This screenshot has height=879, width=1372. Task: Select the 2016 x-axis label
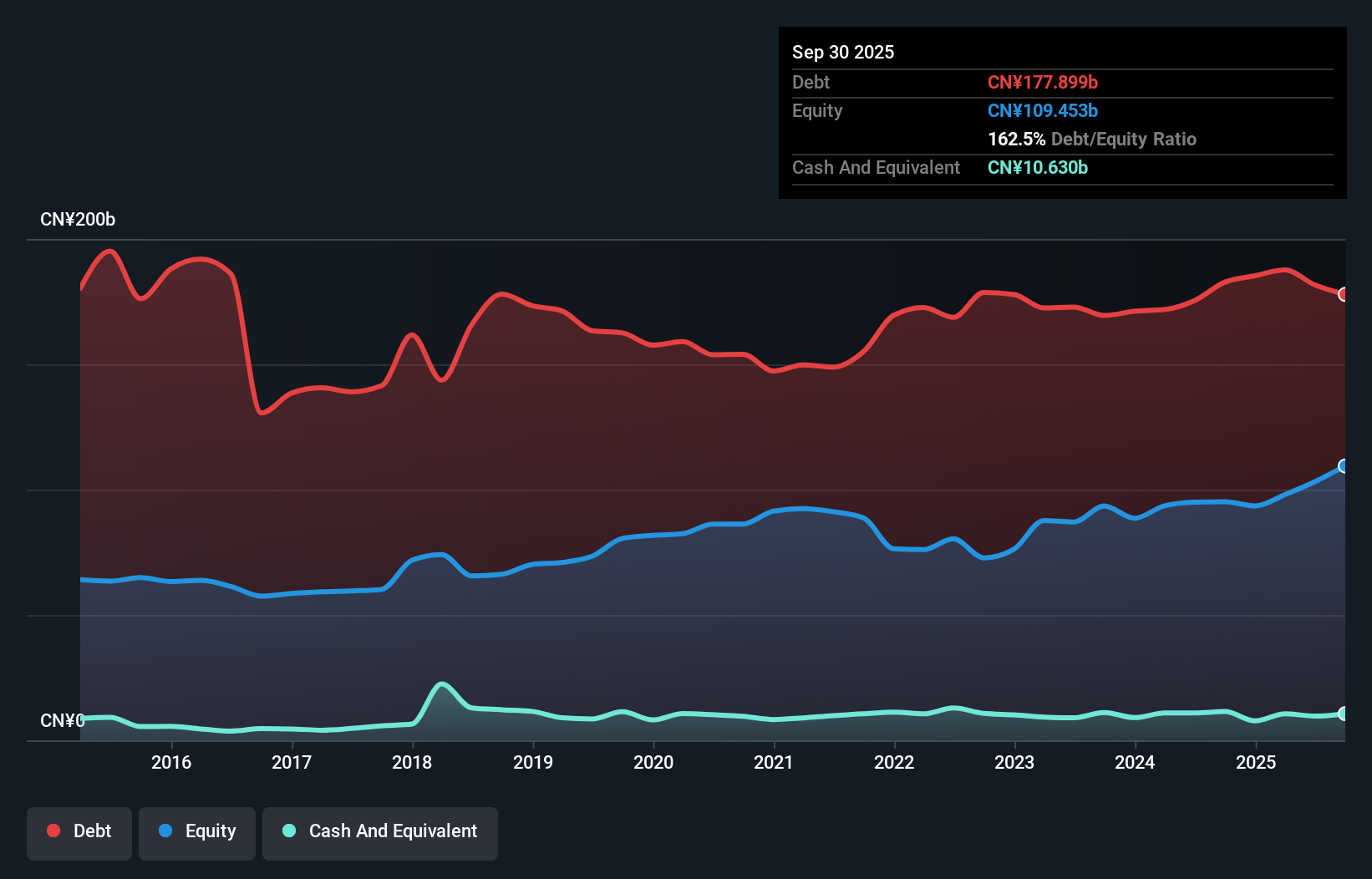pos(171,762)
